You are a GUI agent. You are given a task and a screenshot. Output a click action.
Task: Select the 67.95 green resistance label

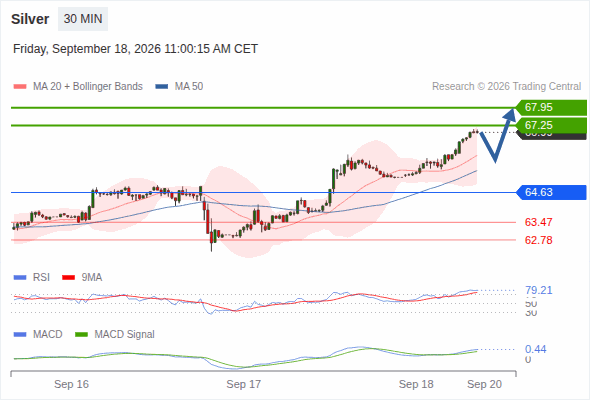point(551,107)
